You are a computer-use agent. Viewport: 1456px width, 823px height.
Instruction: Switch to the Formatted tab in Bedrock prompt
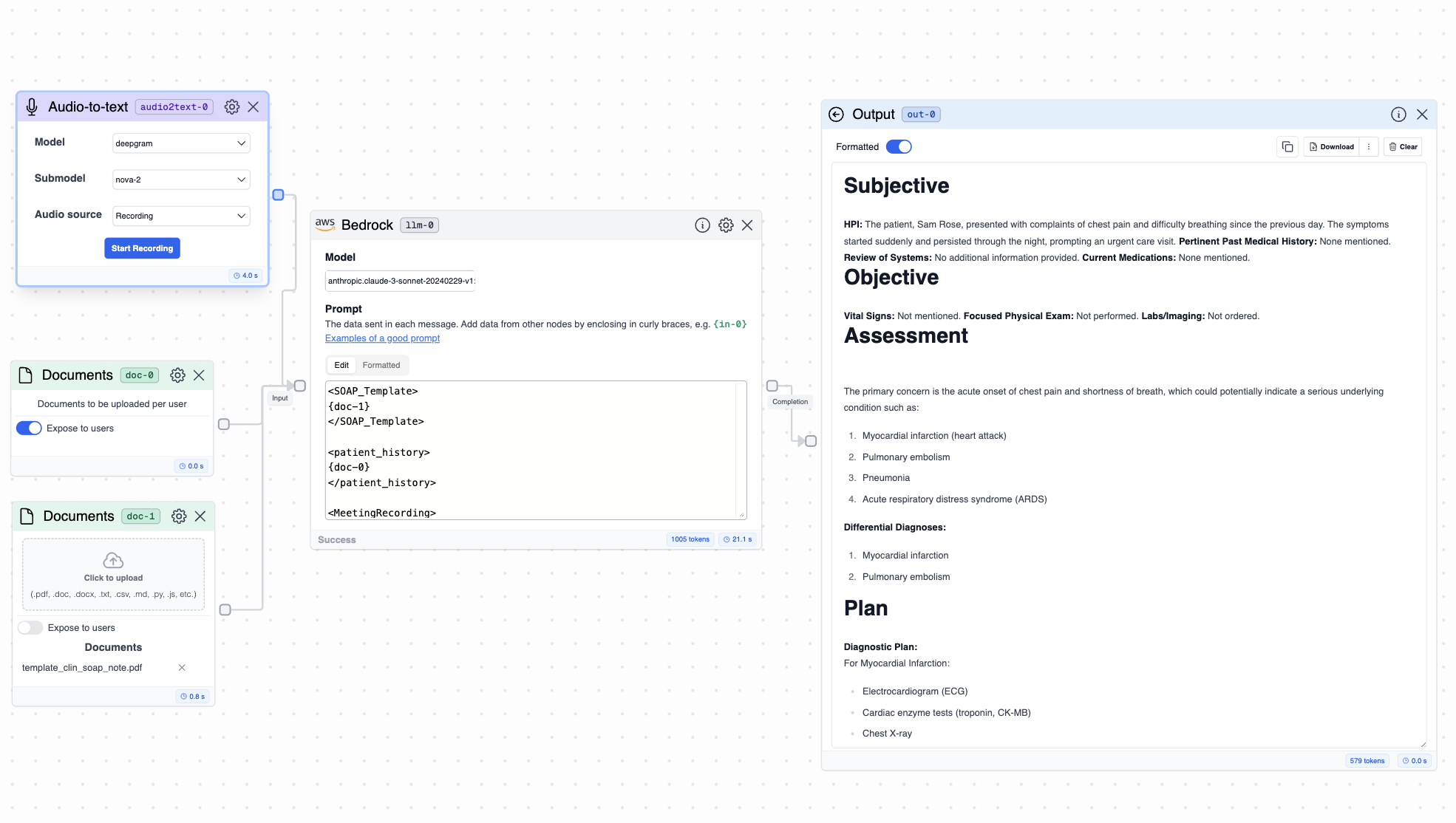pos(381,365)
